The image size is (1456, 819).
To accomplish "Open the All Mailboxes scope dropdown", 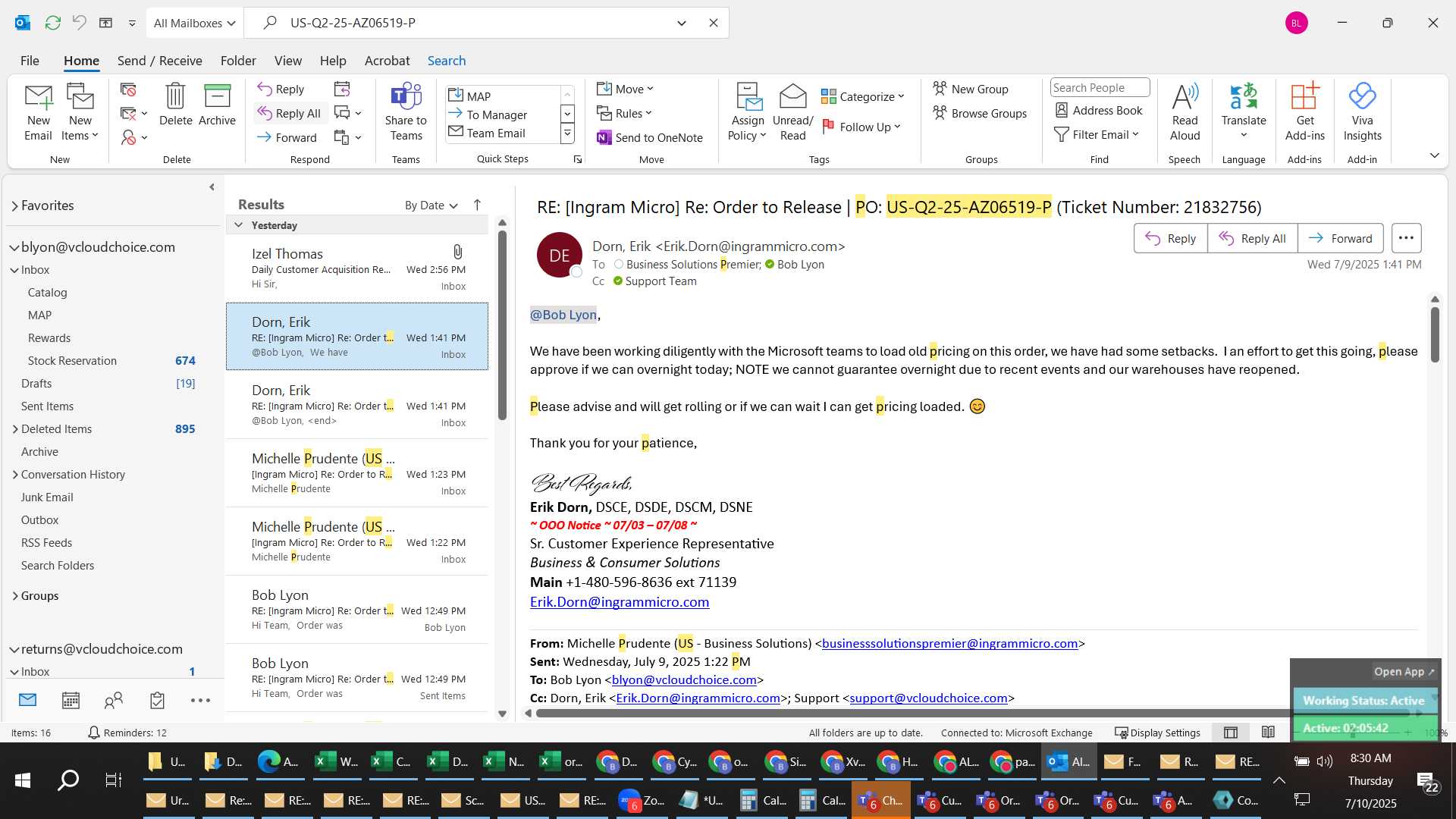I will click(195, 23).
